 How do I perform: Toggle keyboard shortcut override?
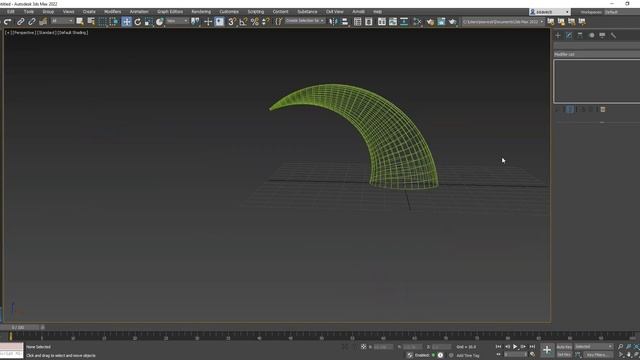tap(220, 22)
